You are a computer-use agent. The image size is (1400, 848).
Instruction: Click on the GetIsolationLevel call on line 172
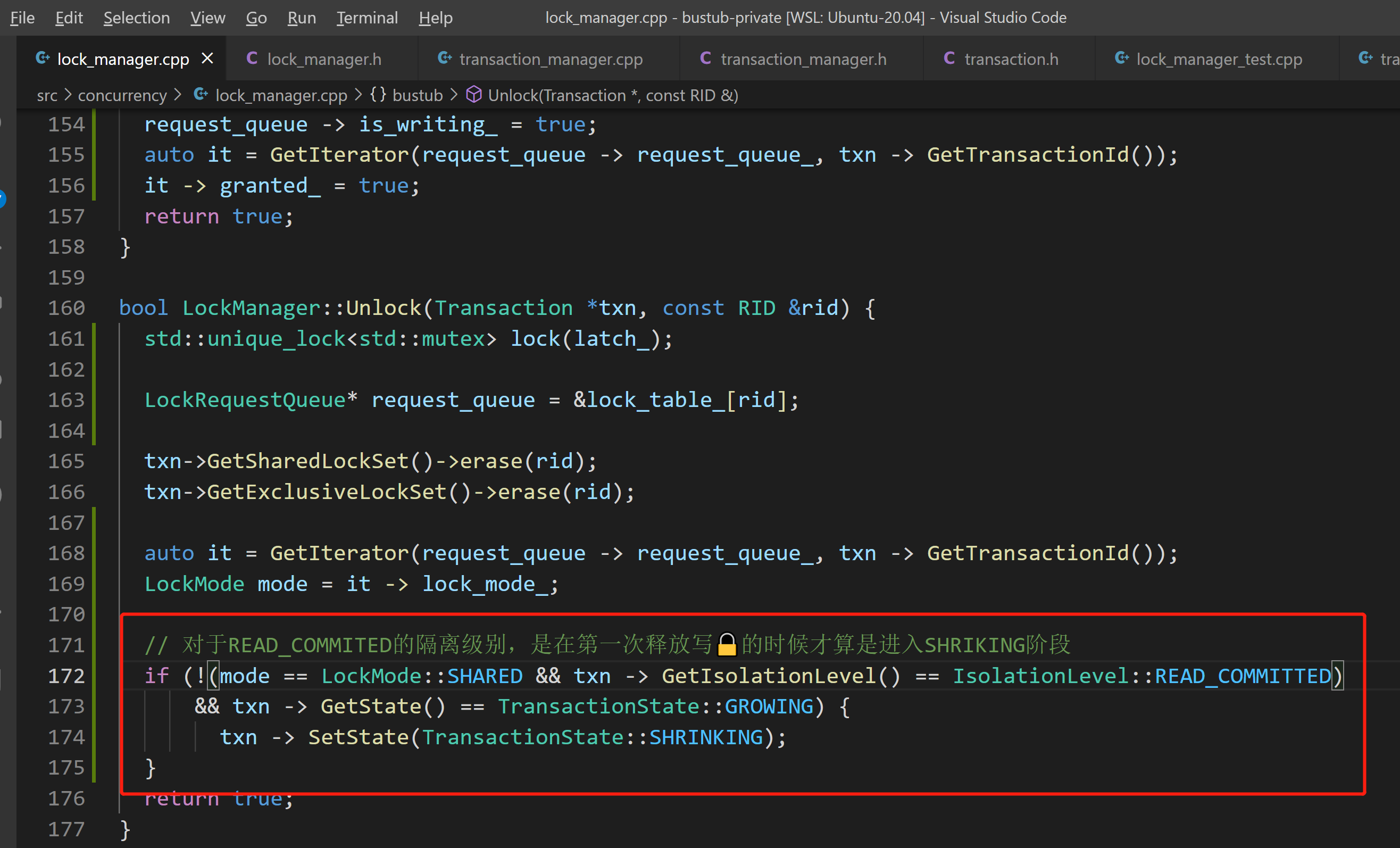[x=768, y=676]
